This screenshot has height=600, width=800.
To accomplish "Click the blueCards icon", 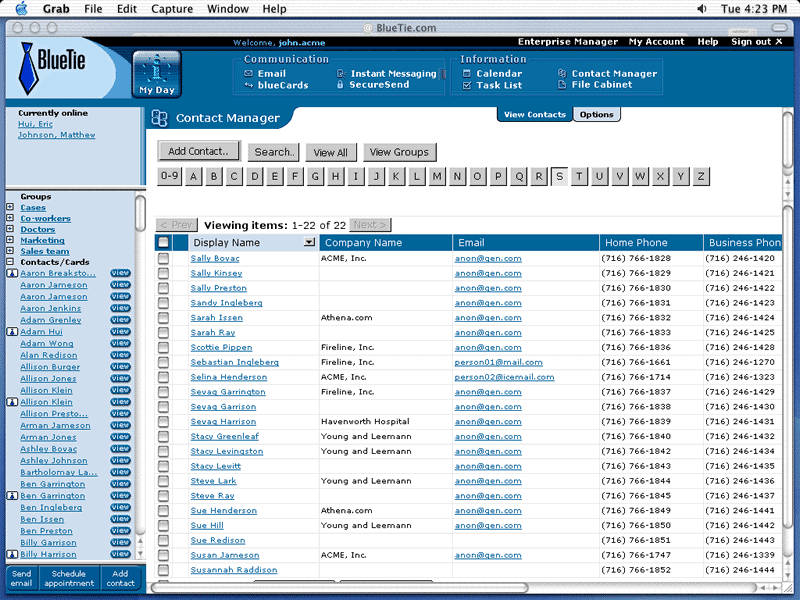I will (248, 85).
